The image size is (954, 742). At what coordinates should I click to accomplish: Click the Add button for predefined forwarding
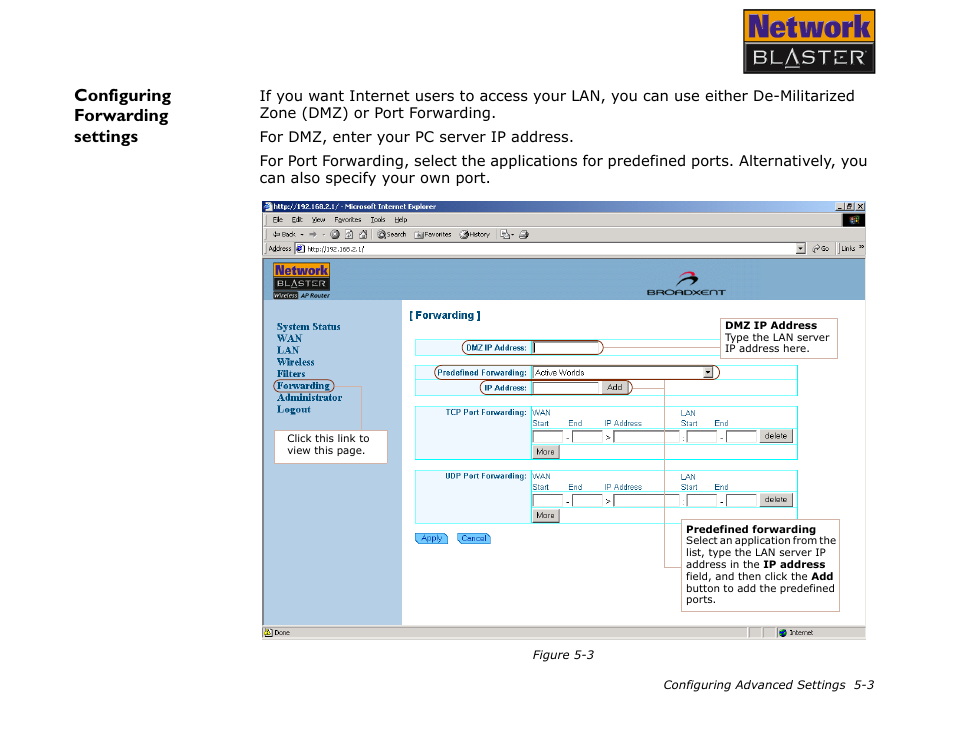(x=615, y=388)
